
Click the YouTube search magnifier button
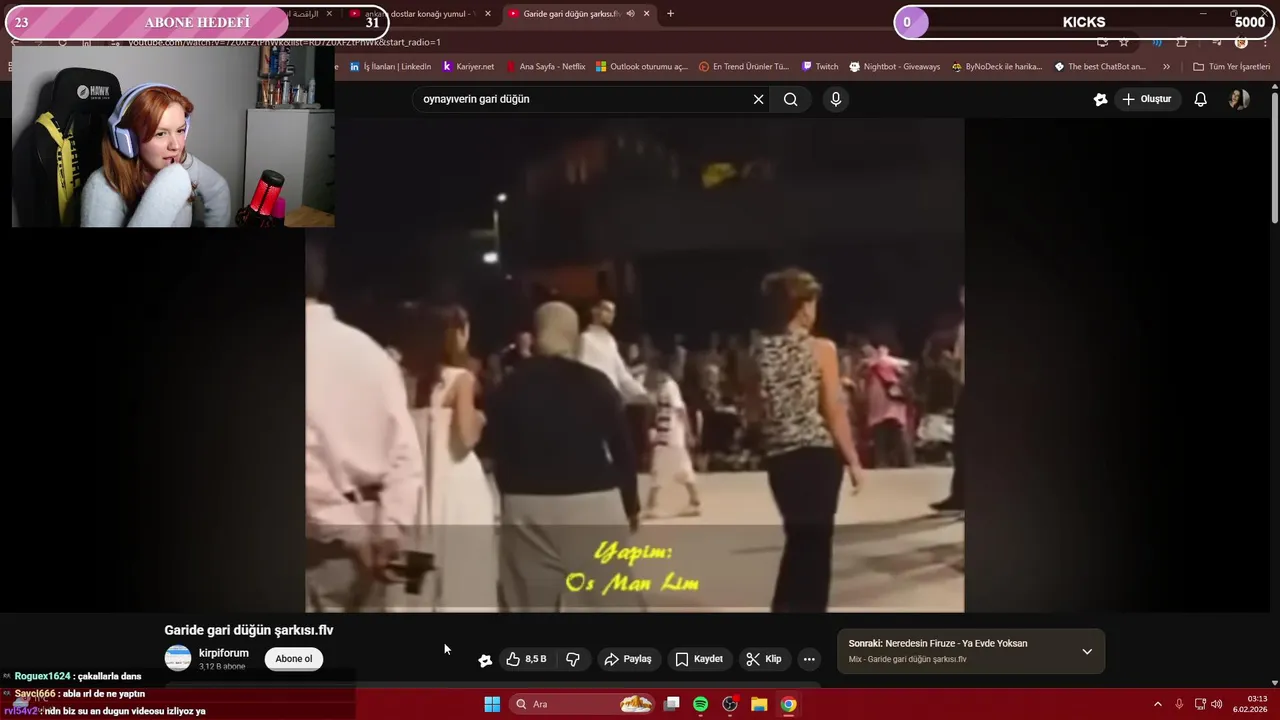coord(790,99)
